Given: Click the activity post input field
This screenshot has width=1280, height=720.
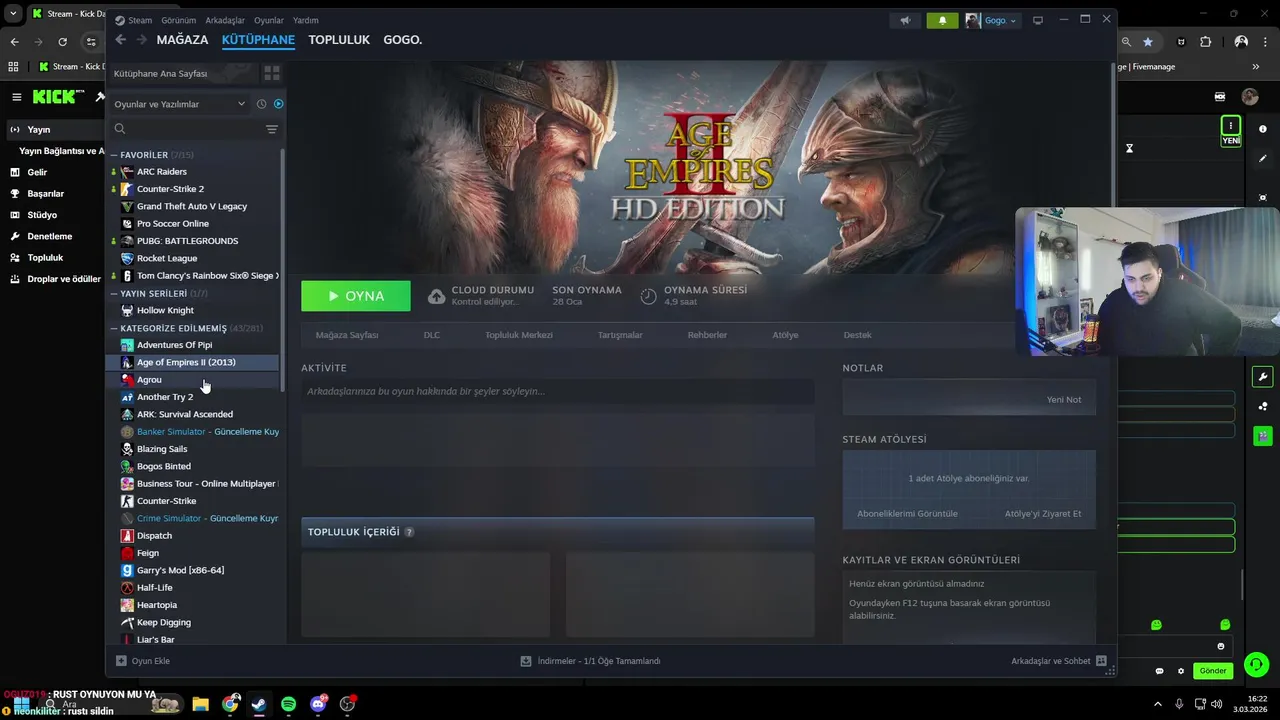Looking at the screenshot, I should (557, 391).
